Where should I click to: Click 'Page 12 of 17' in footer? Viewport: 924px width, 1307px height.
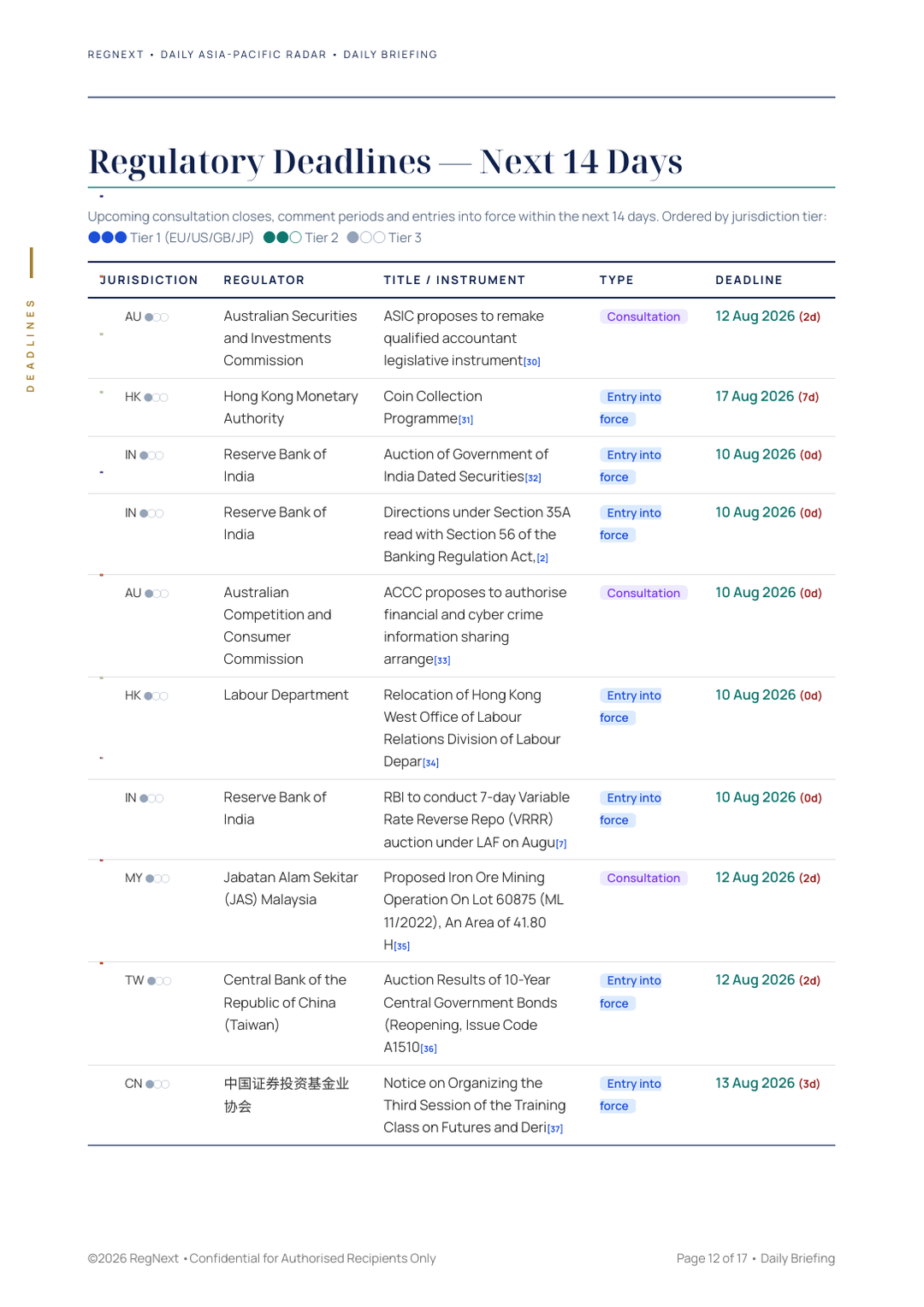[712, 1258]
